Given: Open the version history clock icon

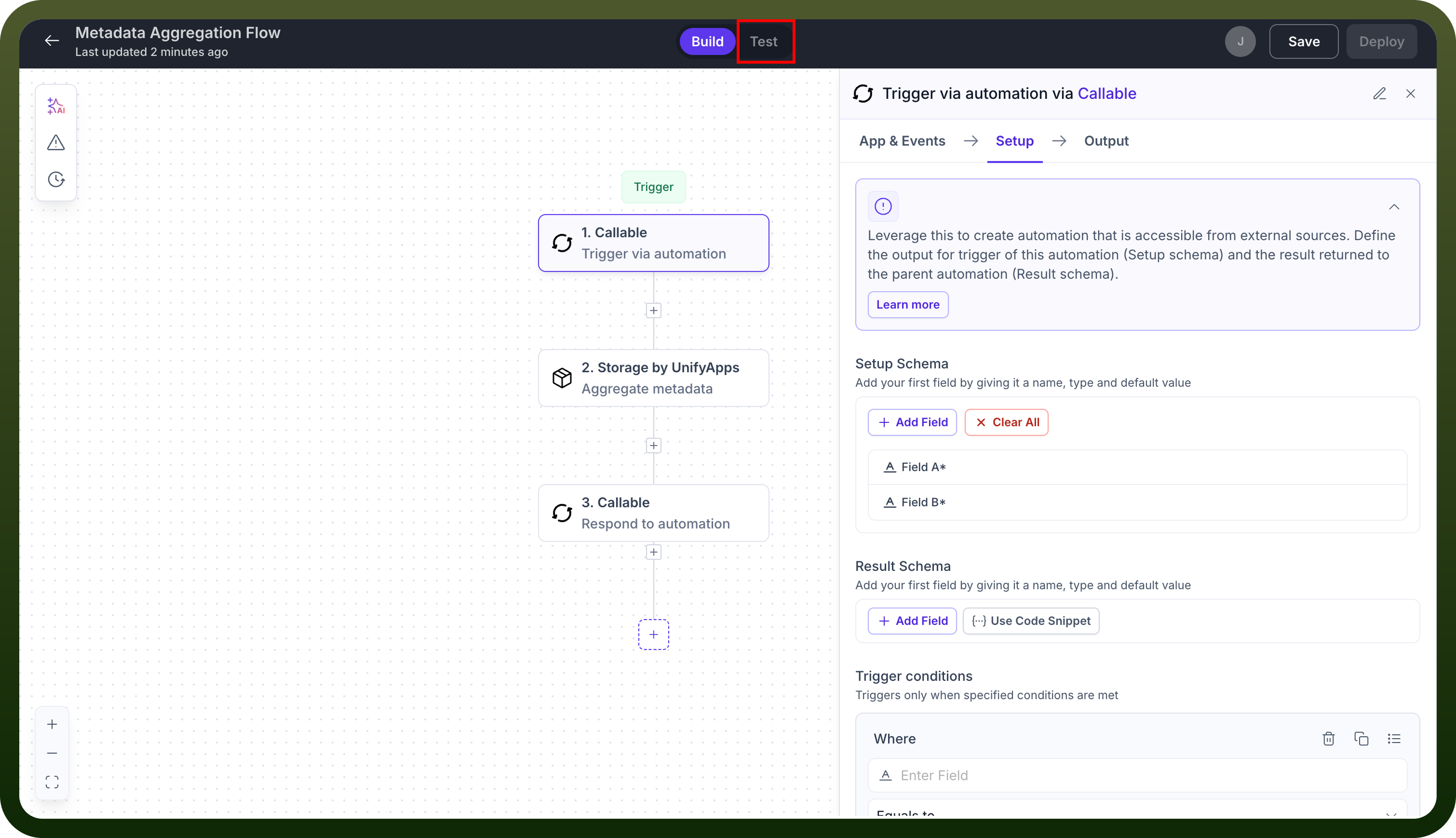Looking at the screenshot, I should tap(56, 179).
